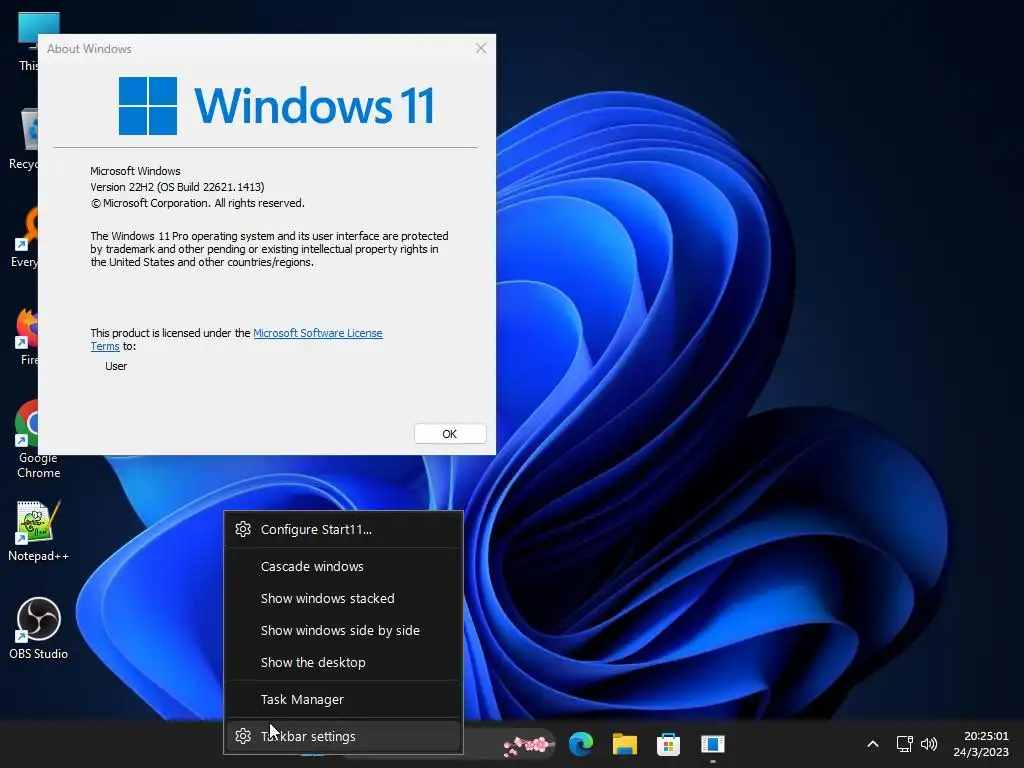Launch Microsoft Store from the taskbar
Image resolution: width=1024 pixels, height=768 pixels.
click(x=668, y=744)
